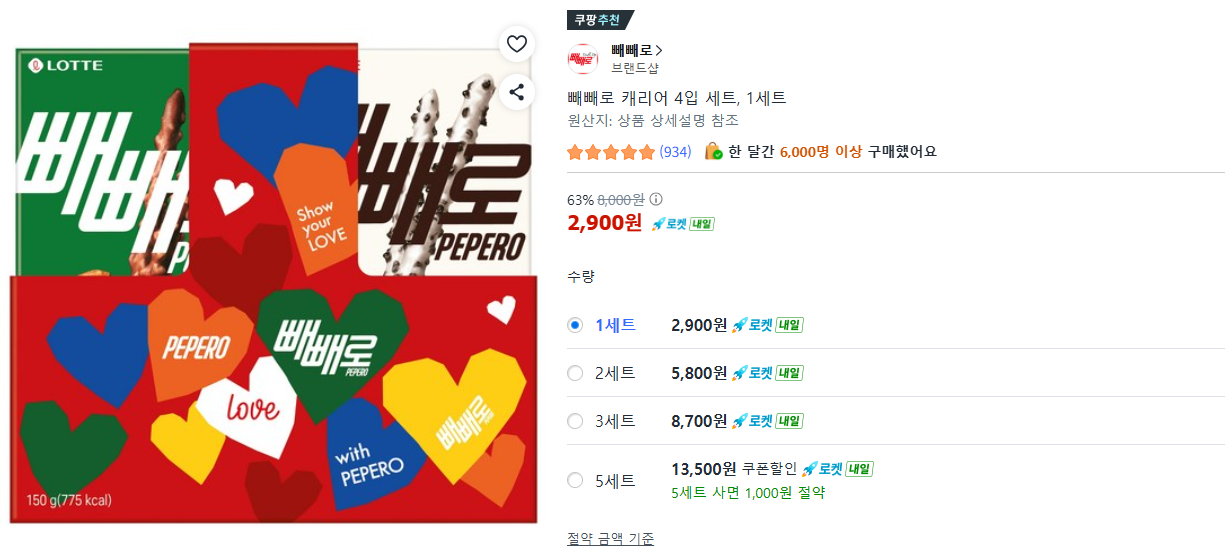
Task: Open the 934 reviews count link
Action: 675,152
